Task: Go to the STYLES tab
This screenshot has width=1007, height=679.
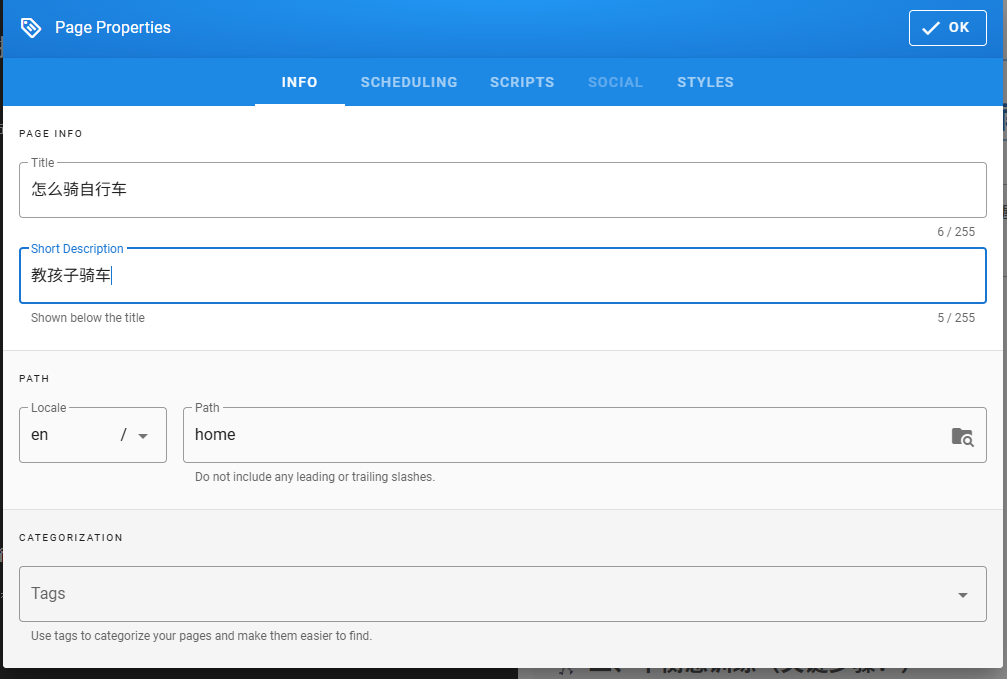Action: coord(705,82)
